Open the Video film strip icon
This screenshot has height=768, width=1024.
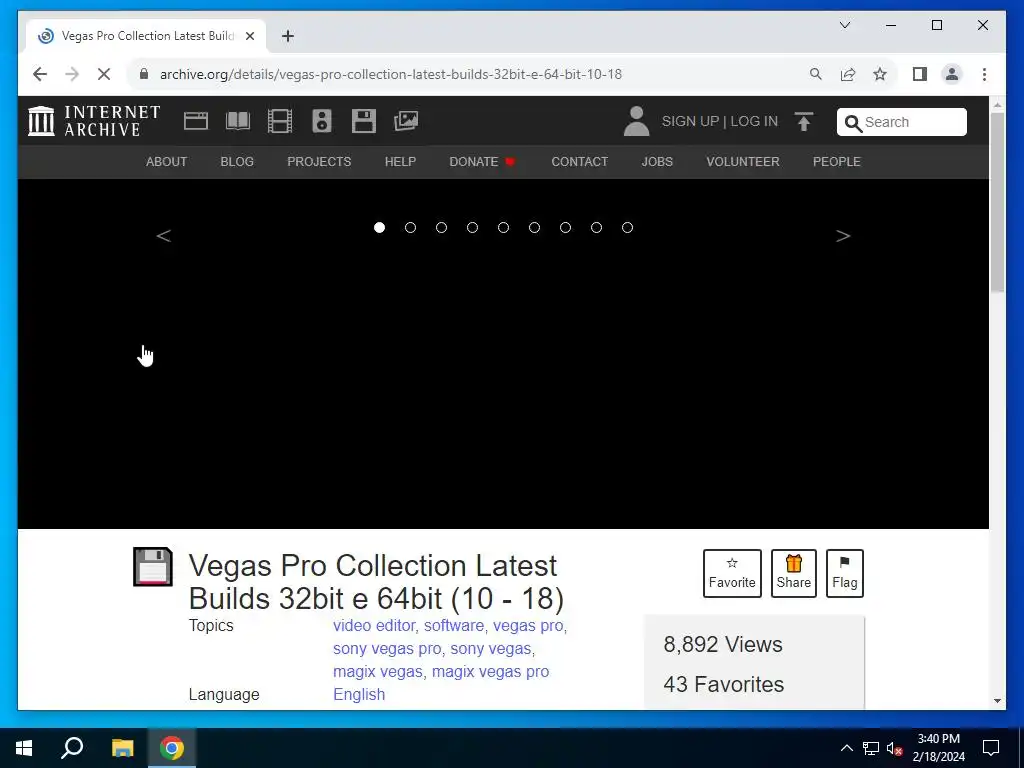[x=280, y=121]
